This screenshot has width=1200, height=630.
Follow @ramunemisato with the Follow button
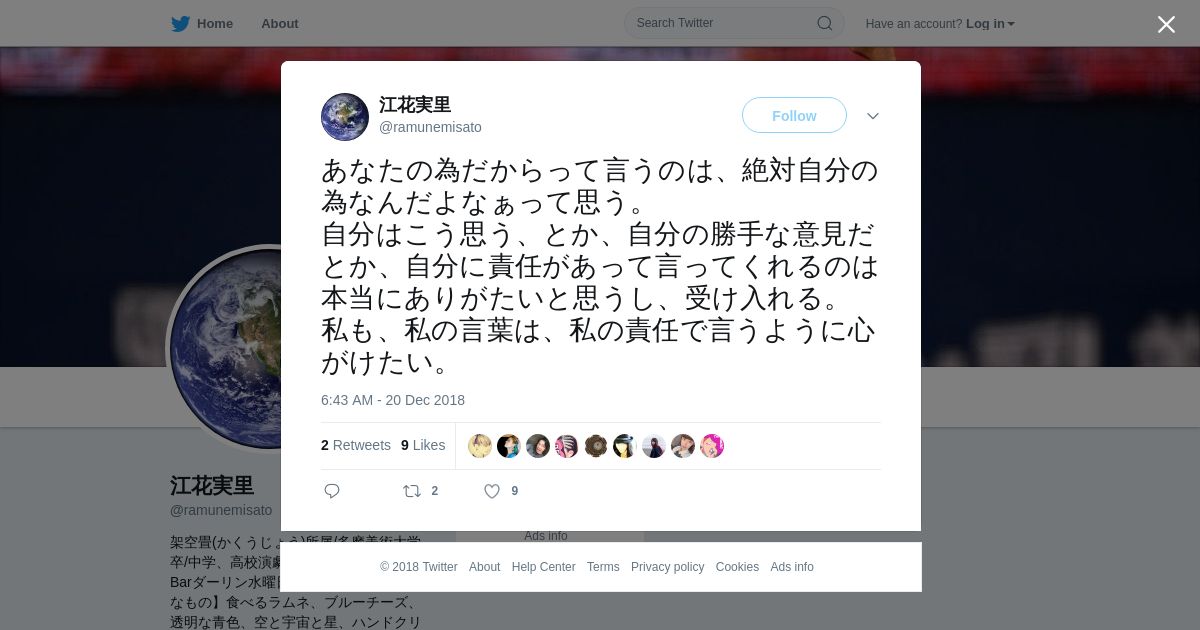click(x=794, y=115)
